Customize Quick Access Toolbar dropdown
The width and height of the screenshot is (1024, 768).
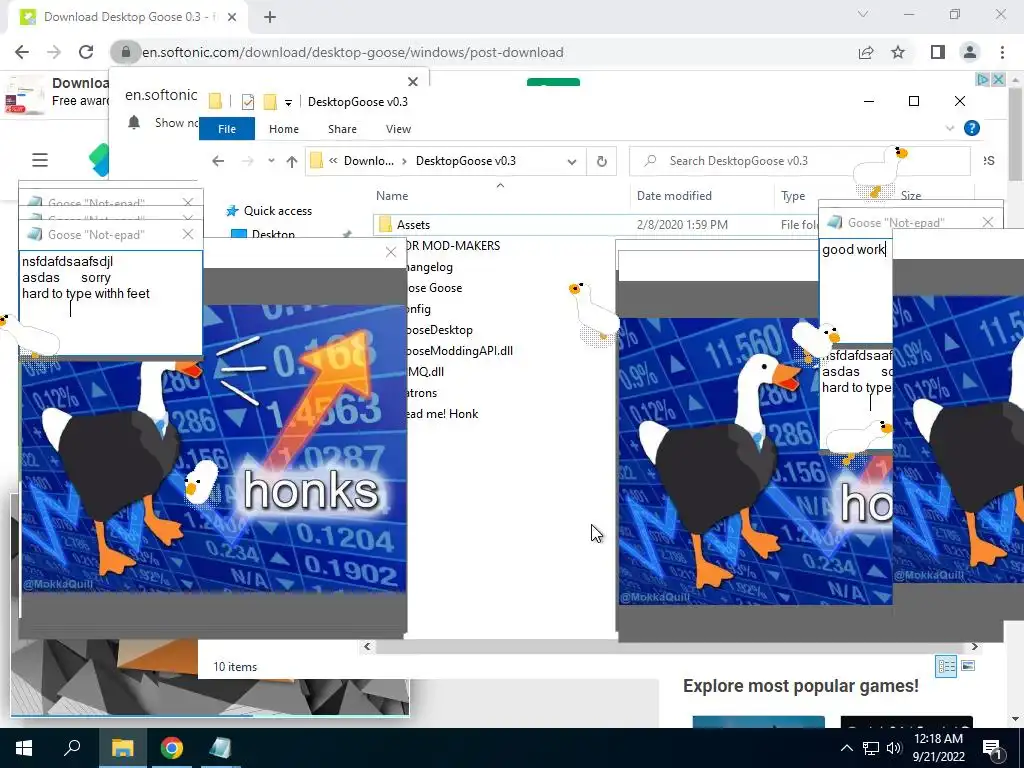tap(288, 103)
